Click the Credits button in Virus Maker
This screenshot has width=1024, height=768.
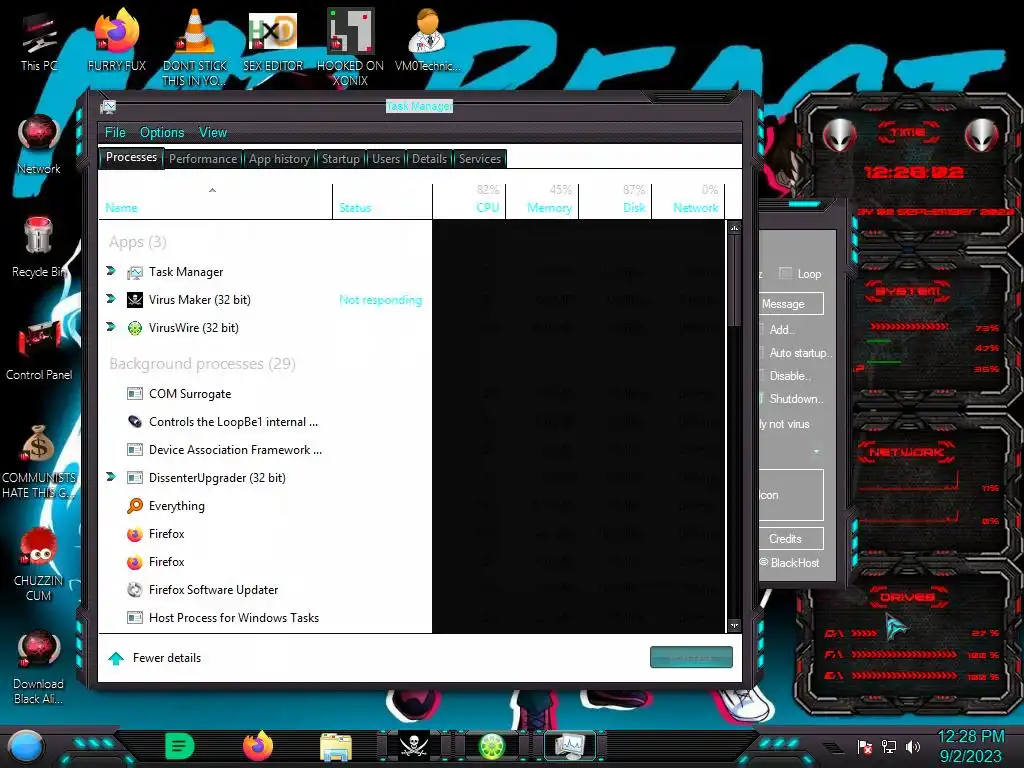pos(791,539)
